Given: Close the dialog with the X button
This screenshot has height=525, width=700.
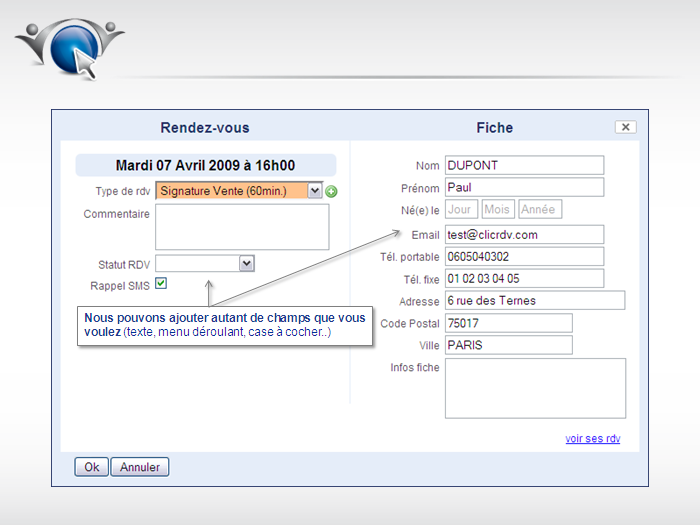Looking at the screenshot, I should pyautogui.click(x=625, y=127).
